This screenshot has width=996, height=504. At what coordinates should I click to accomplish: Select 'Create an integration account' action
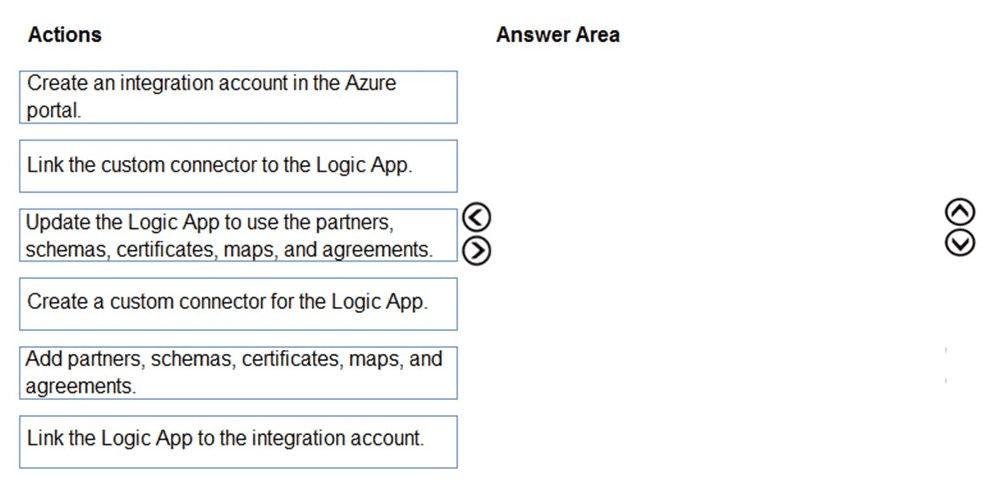click(238, 97)
